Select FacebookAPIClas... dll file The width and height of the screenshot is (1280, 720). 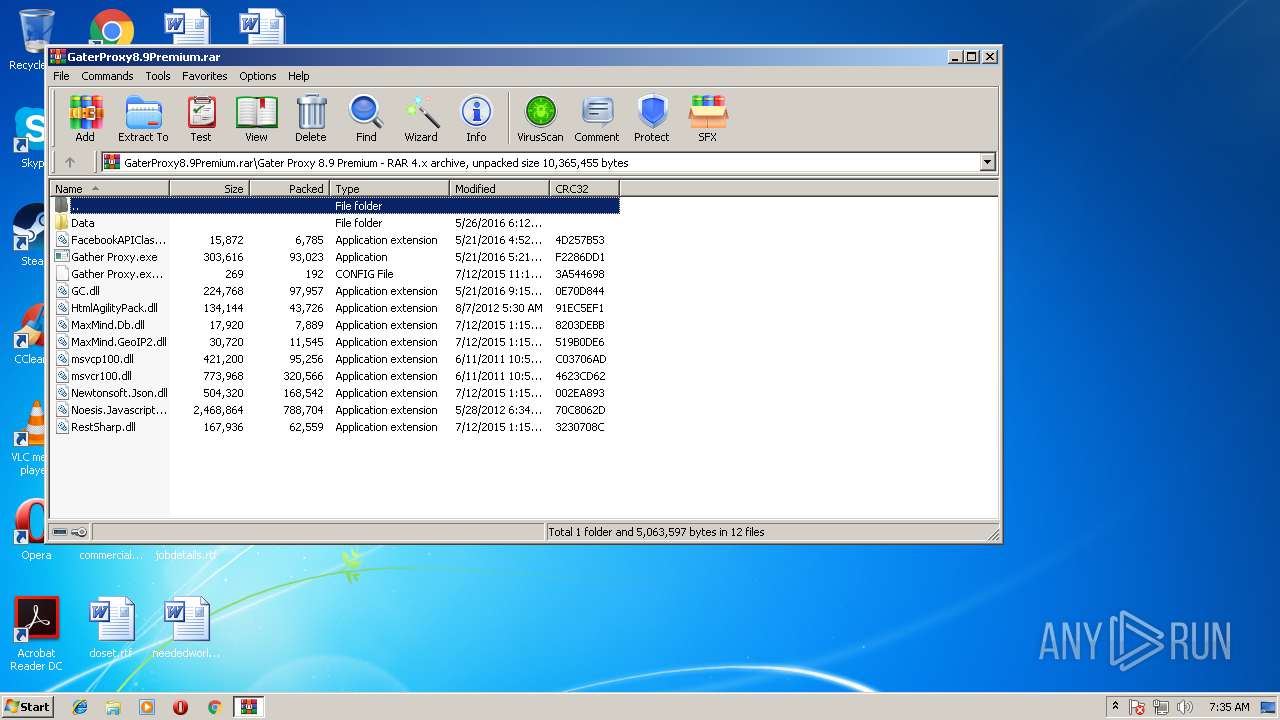(335, 240)
